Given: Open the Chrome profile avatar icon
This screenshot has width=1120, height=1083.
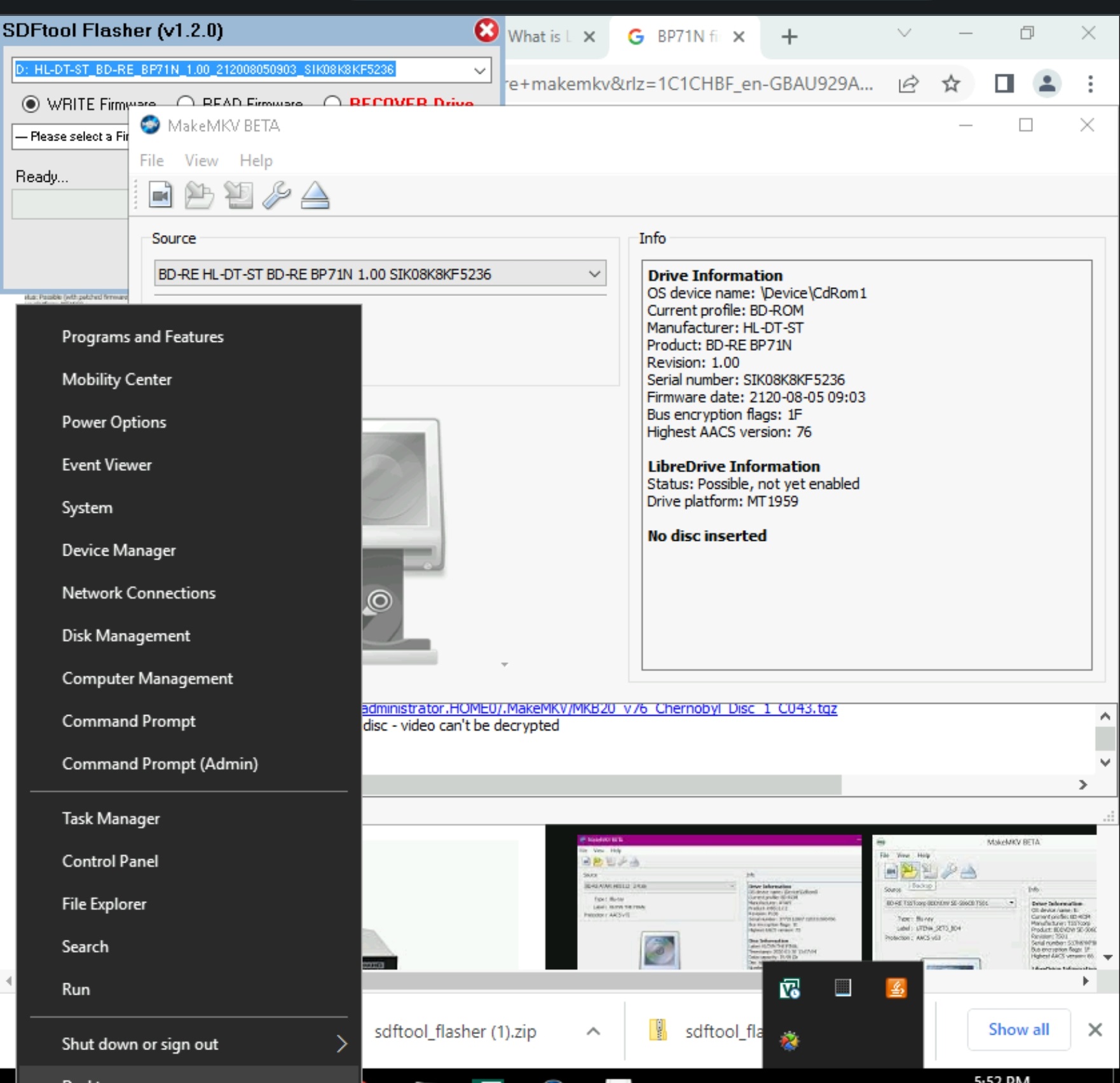Looking at the screenshot, I should 1047,83.
